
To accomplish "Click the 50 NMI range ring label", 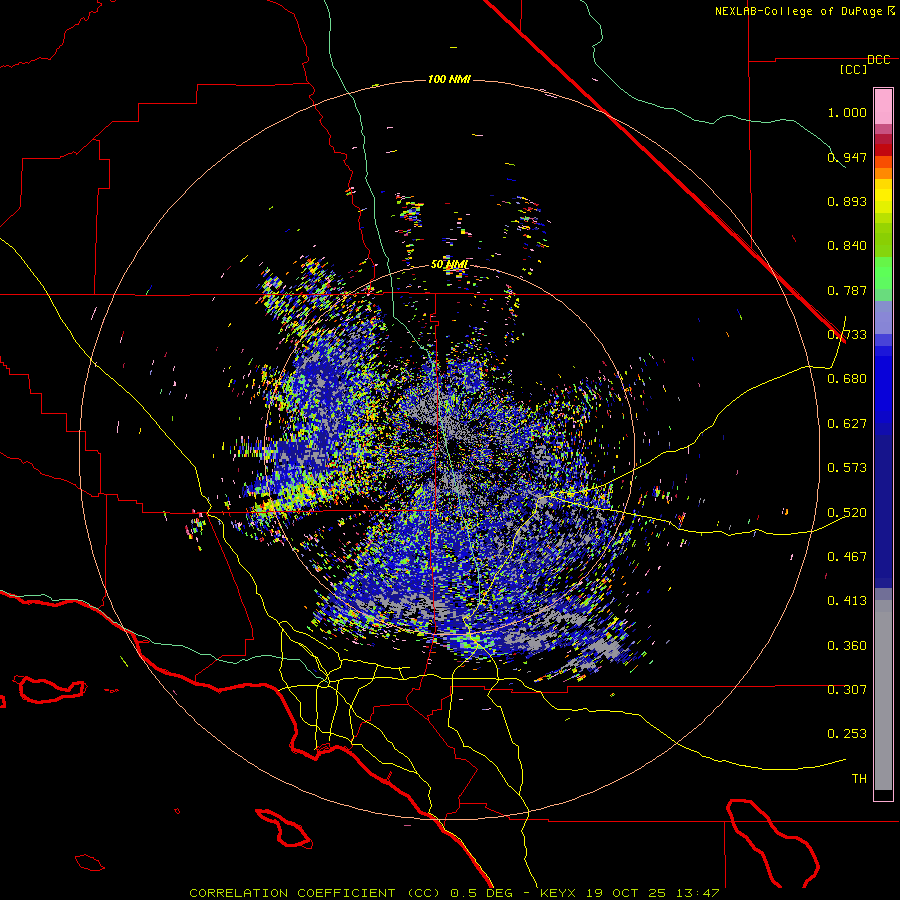I will [449, 265].
